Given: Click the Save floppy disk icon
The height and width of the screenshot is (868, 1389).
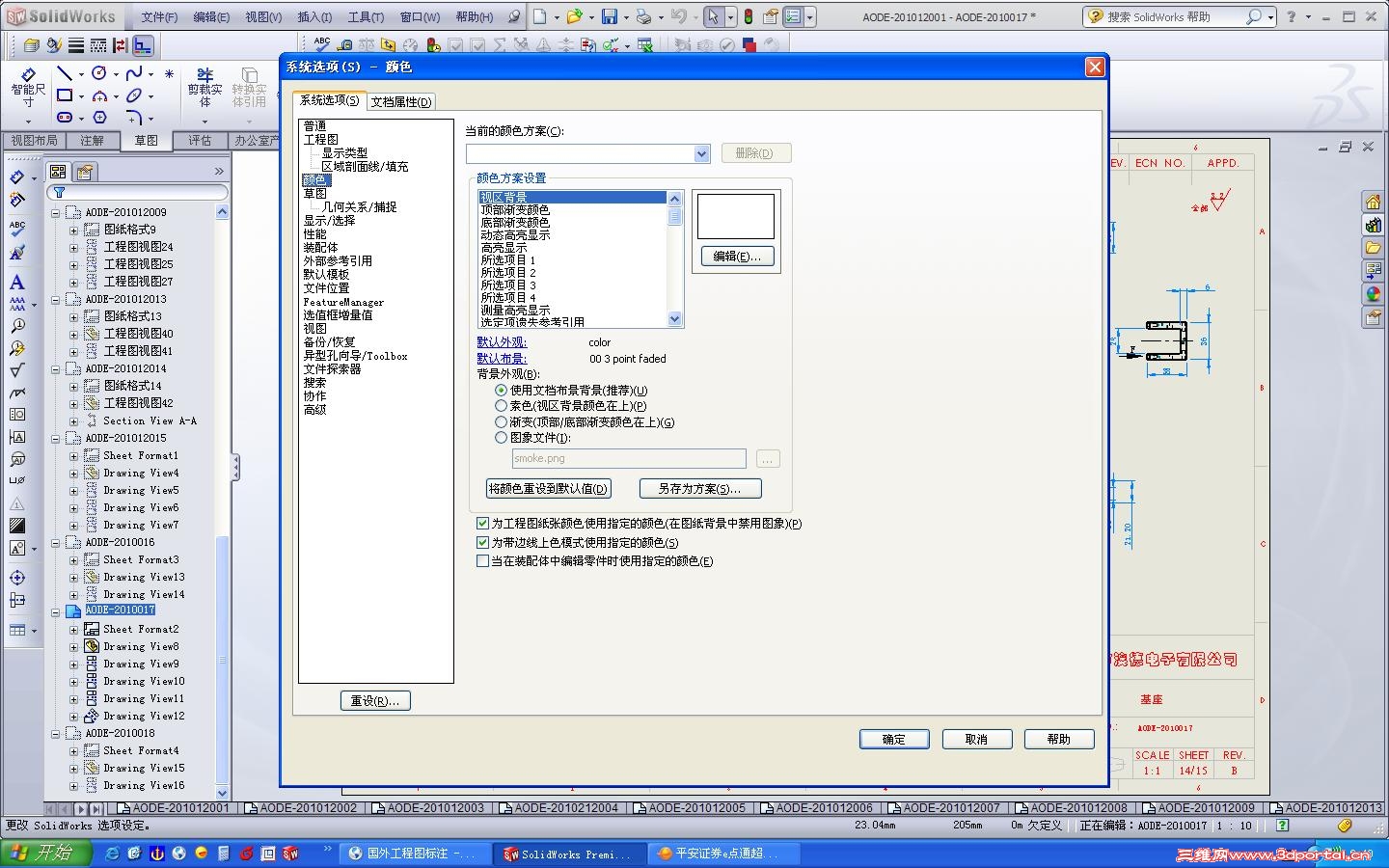Looking at the screenshot, I should pyautogui.click(x=609, y=16).
